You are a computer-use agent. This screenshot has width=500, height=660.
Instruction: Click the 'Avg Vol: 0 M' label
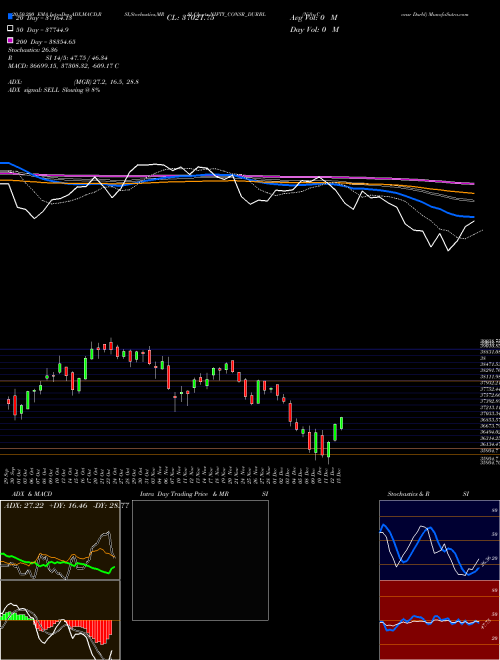pos(314,18)
